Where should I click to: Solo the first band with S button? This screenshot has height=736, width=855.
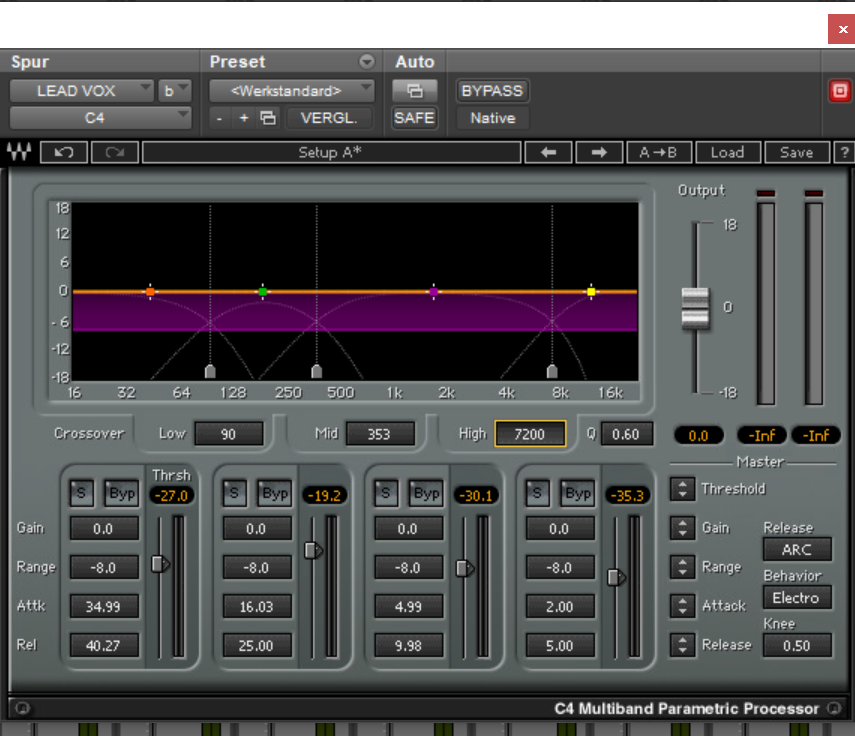pyautogui.click(x=82, y=492)
